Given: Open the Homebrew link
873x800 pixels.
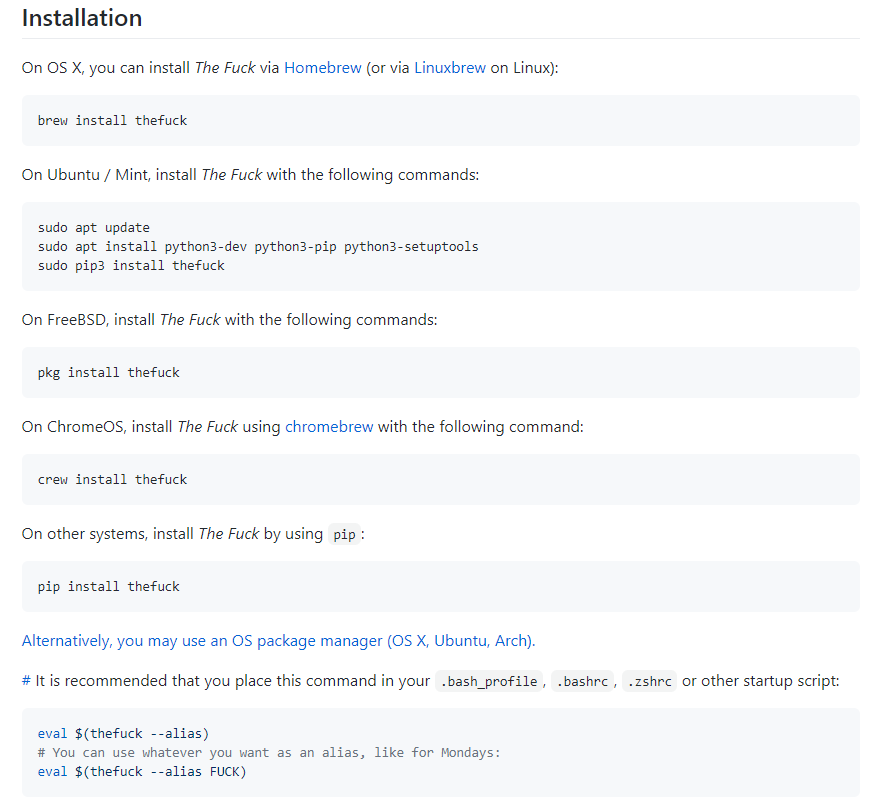Looking at the screenshot, I should point(322,68).
